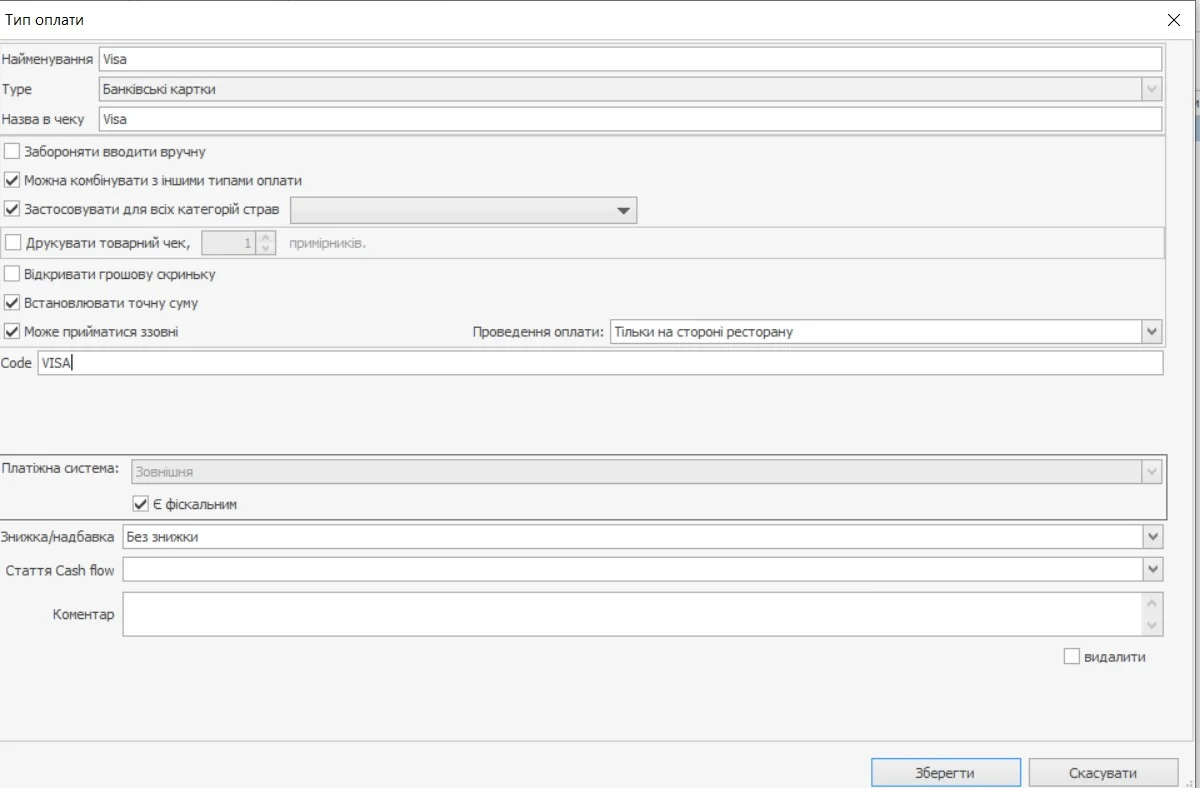
Task: Open the Знижка/надбавка dropdown
Action: 1153,537
